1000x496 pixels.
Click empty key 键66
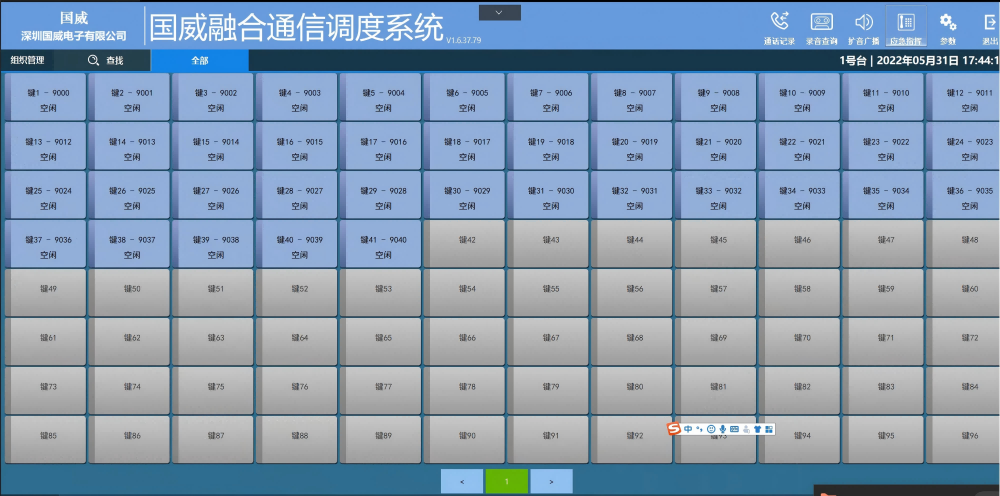(x=464, y=342)
